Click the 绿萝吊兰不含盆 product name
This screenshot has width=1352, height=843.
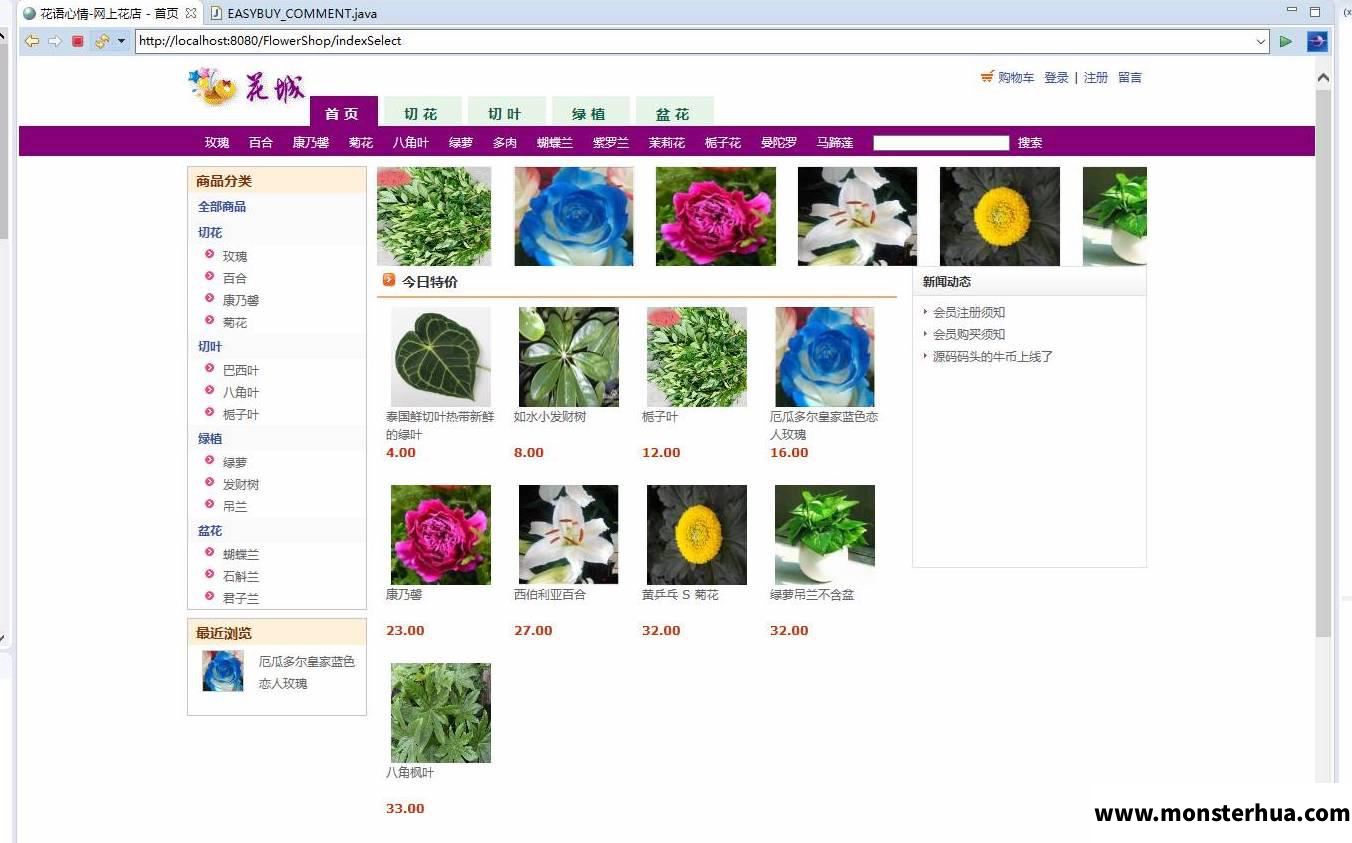click(812, 595)
